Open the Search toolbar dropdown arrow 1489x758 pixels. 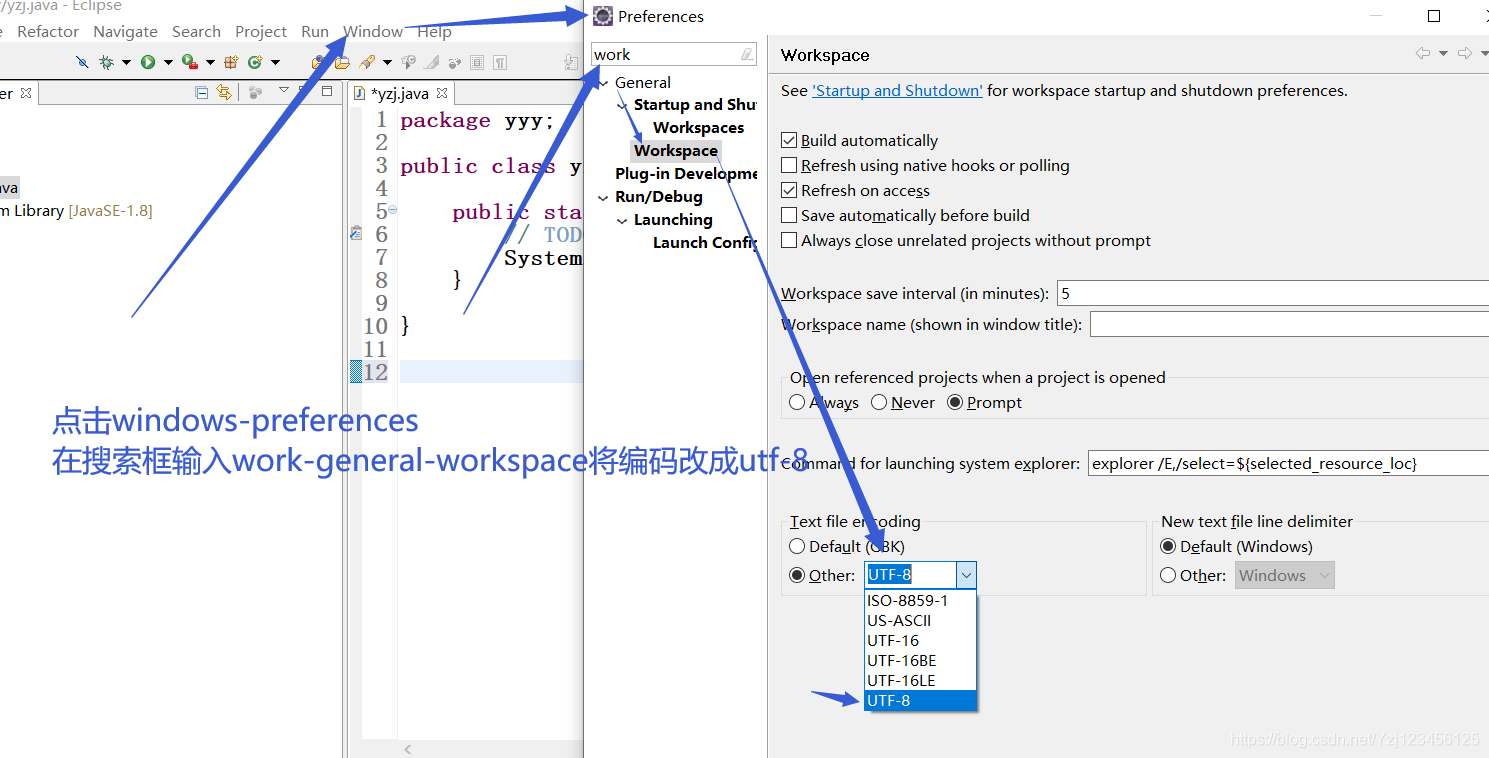click(387, 62)
